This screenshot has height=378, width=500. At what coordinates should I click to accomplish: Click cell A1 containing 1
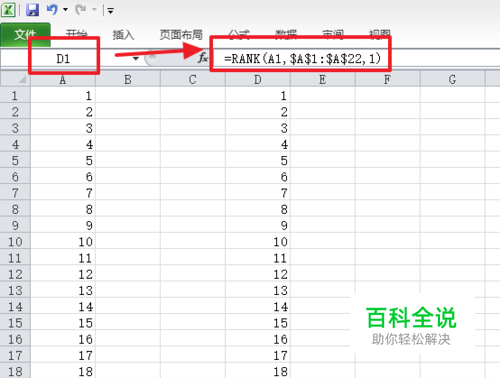click(x=63, y=95)
